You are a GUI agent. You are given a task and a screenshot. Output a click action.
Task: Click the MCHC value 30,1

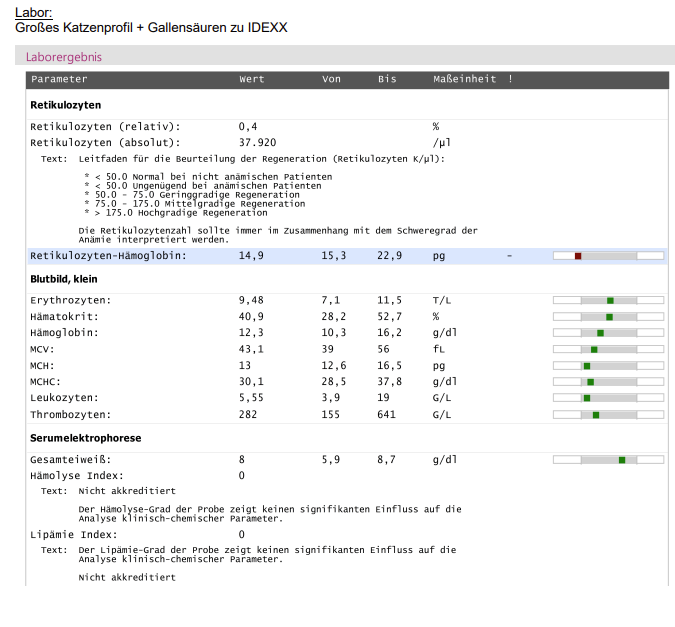coord(251,382)
